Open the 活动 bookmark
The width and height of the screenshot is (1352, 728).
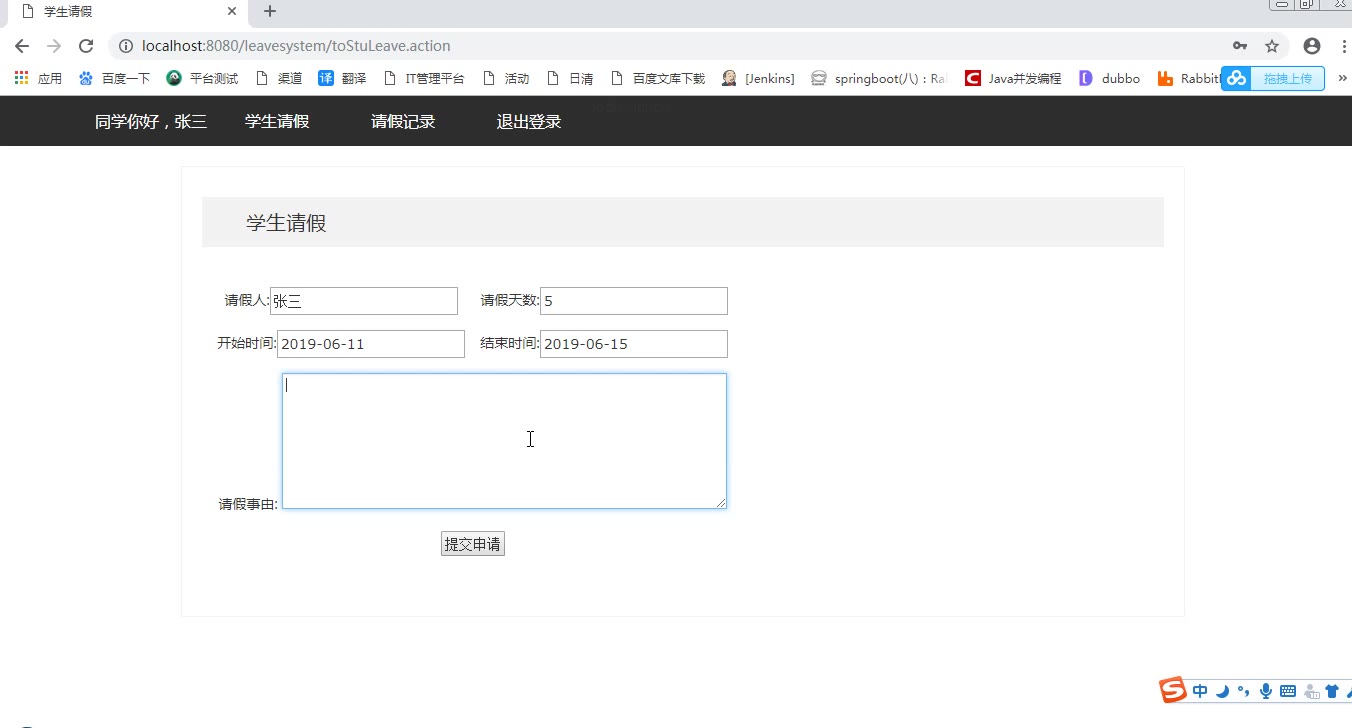coord(506,78)
